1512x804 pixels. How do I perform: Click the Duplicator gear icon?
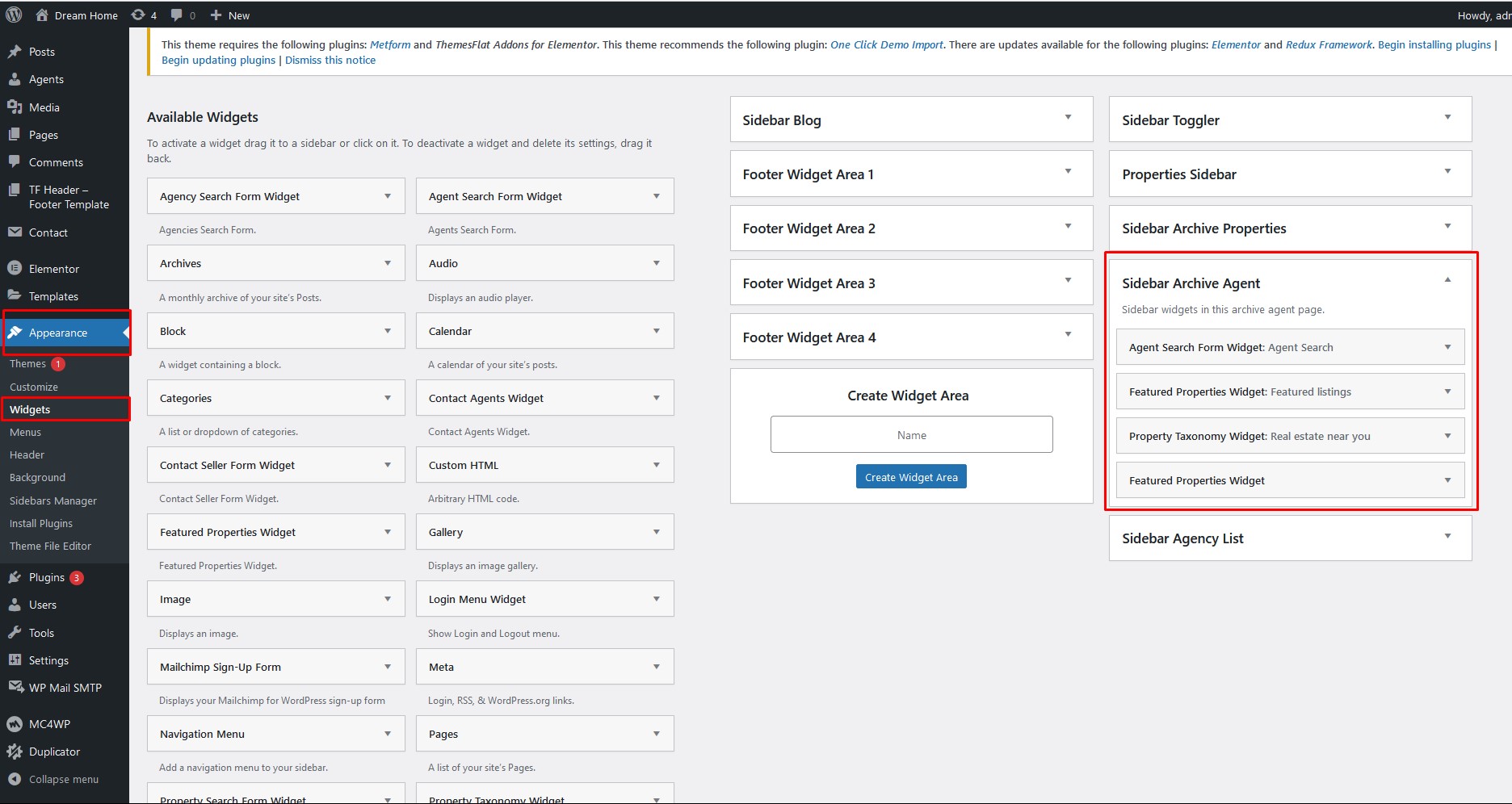point(15,752)
